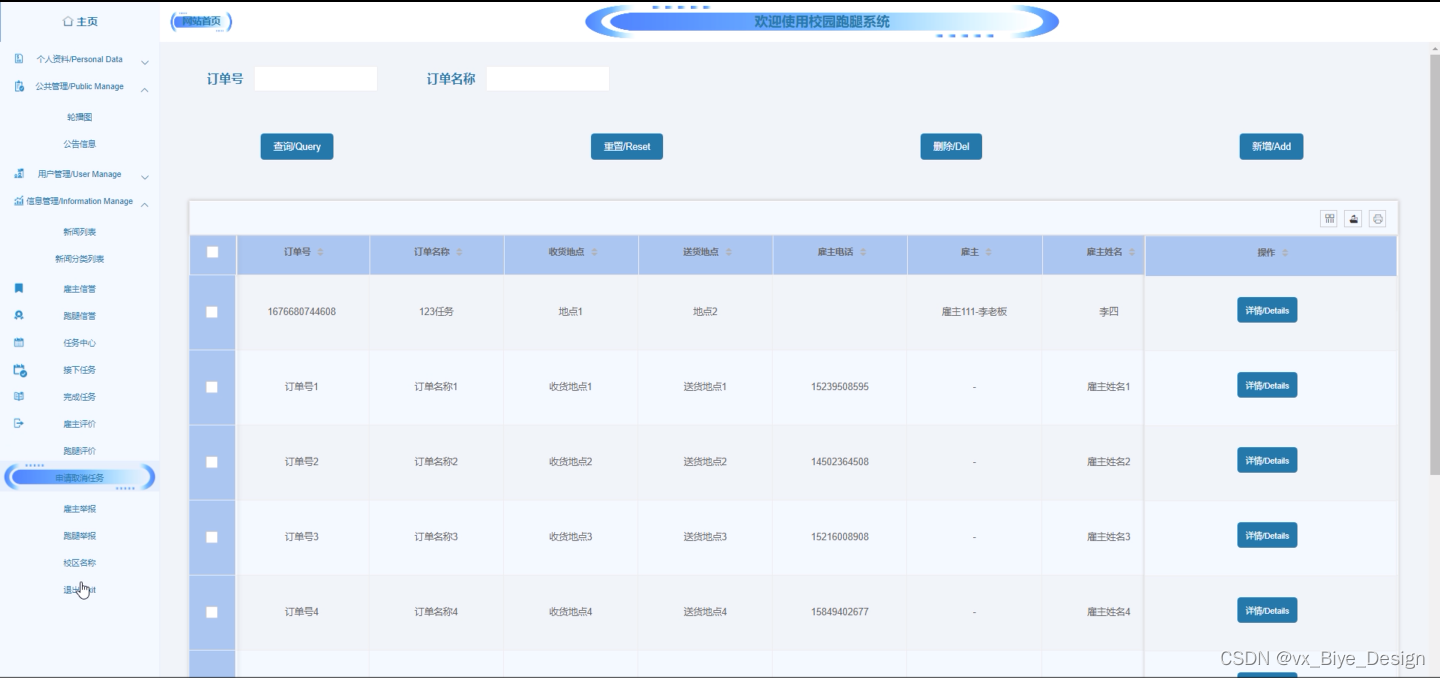Open Details for the 订单号4 row
Viewport: 1440px width, 678px height.
[1267, 611]
